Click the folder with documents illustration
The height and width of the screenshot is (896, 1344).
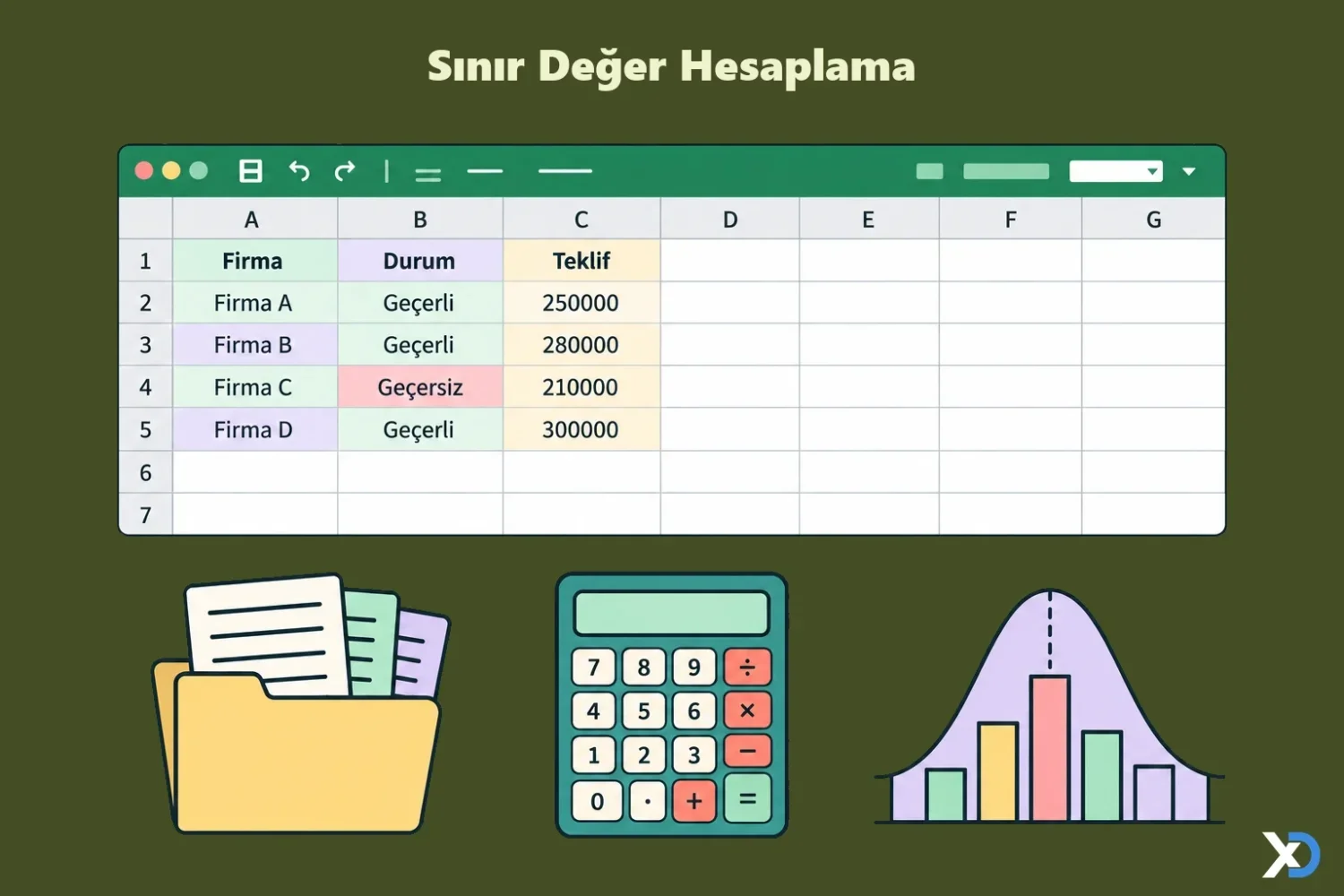coord(300,705)
